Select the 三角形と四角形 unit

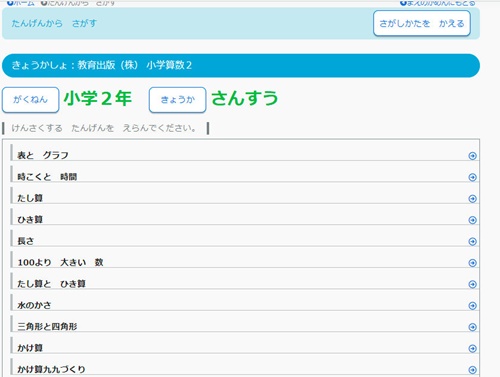245,323
